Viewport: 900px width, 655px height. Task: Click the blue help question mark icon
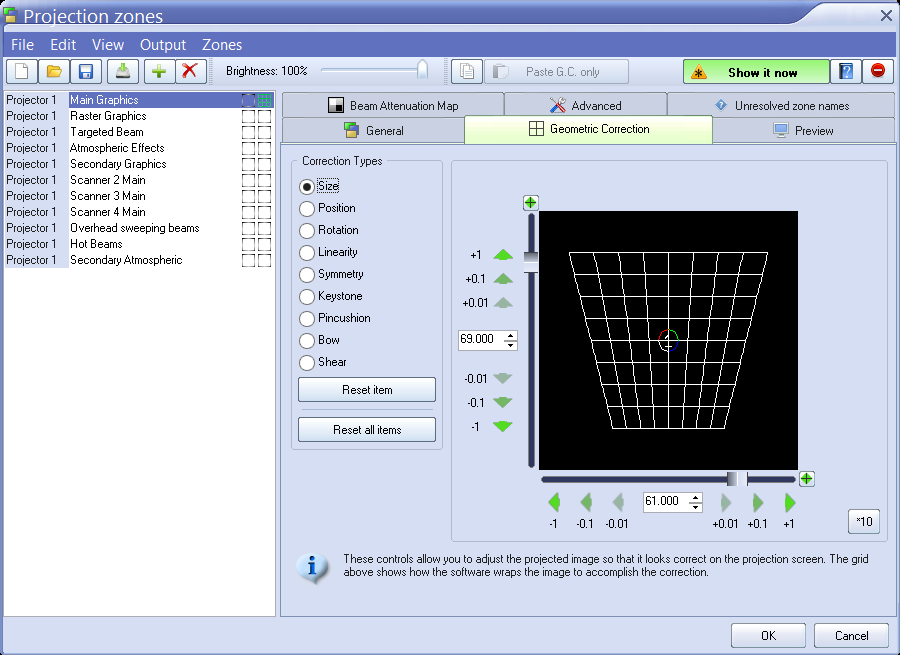point(846,71)
